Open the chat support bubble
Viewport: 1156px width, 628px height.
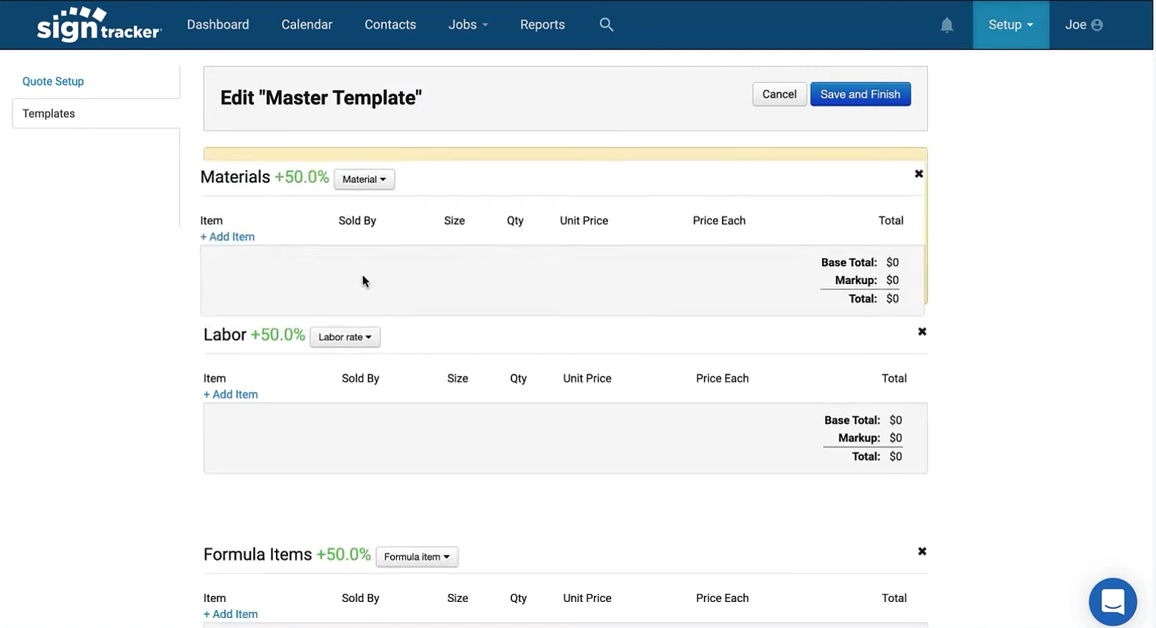tap(1113, 601)
